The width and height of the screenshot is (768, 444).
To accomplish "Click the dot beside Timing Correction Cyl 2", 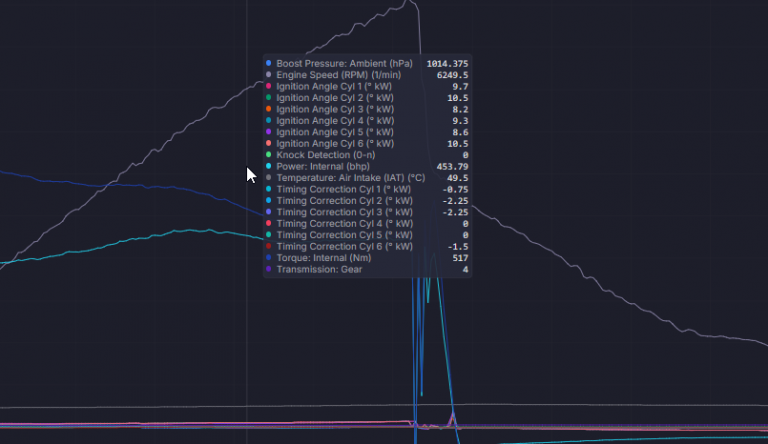I will click(x=268, y=200).
